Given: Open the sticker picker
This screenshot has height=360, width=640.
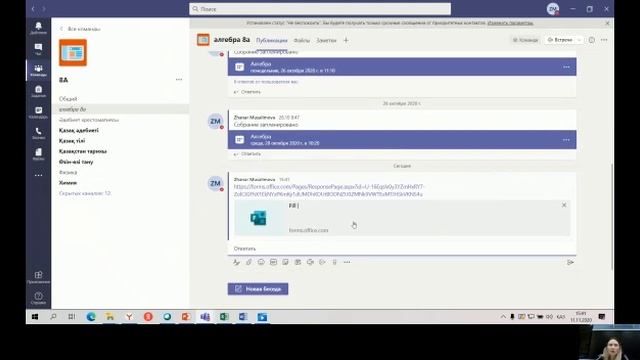Looking at the screenshot, I should click(285, 262).
